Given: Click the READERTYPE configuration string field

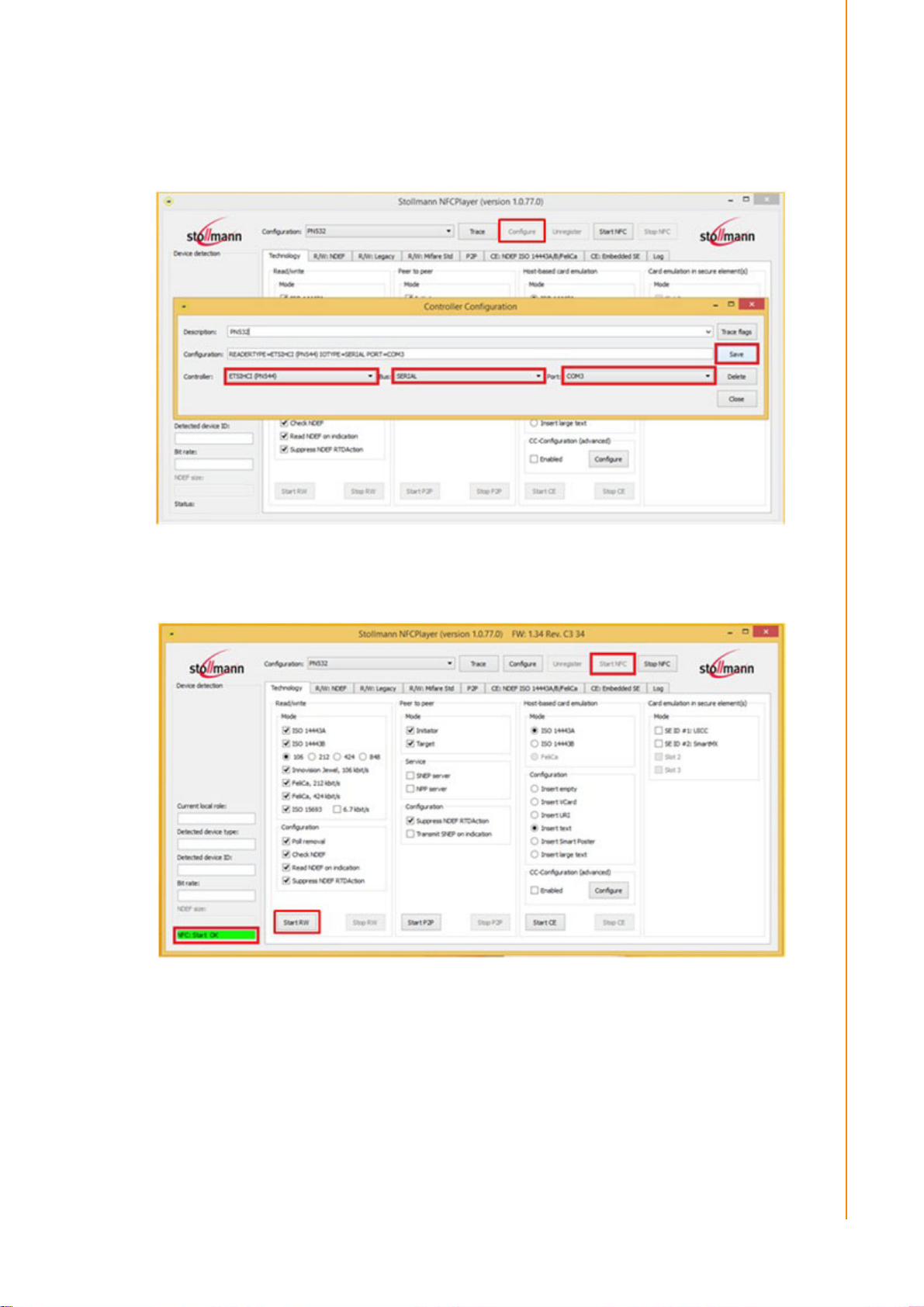Looking at the screenshot, I should (470, 354).
